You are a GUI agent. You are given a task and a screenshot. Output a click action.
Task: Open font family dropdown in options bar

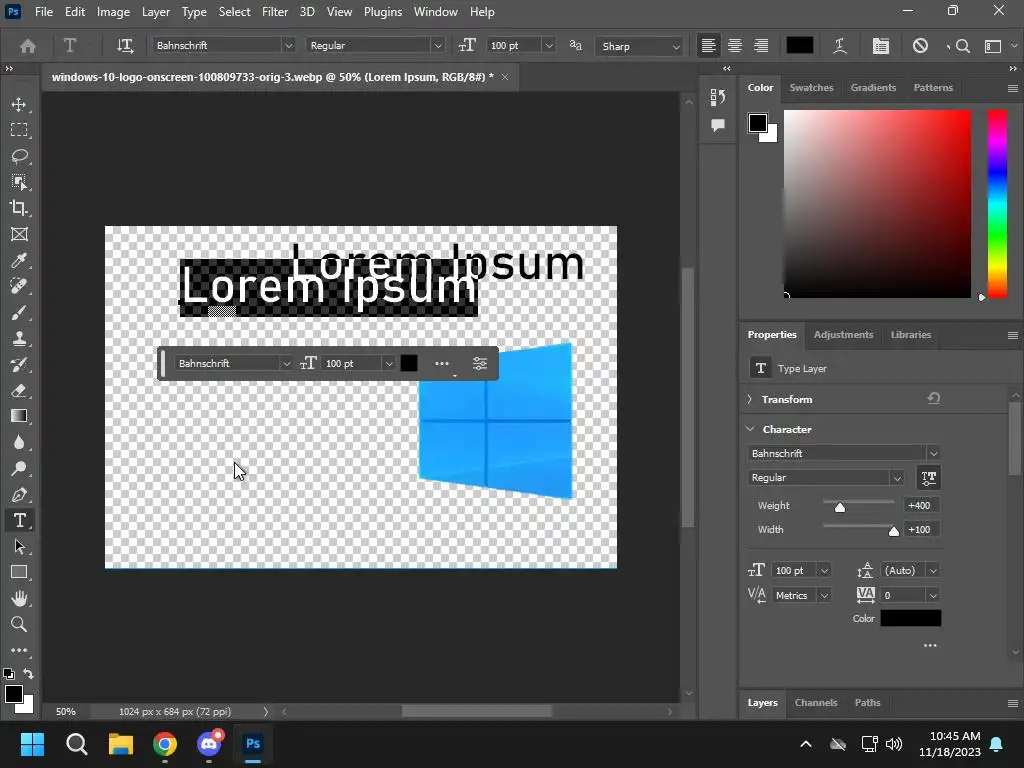coord(288,46)
